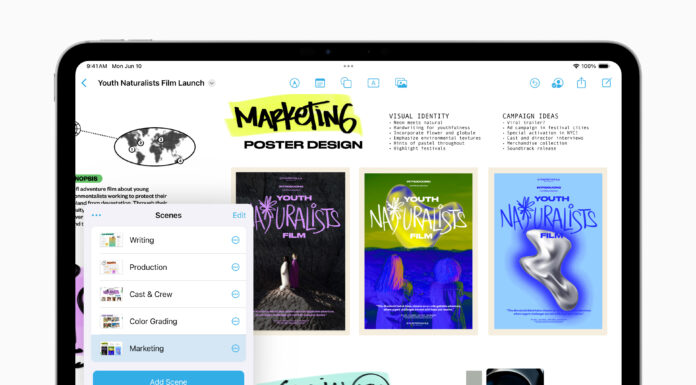Open the shapes library icon
The height and width of the screenshot is (385, 696).
coord(346,83)
